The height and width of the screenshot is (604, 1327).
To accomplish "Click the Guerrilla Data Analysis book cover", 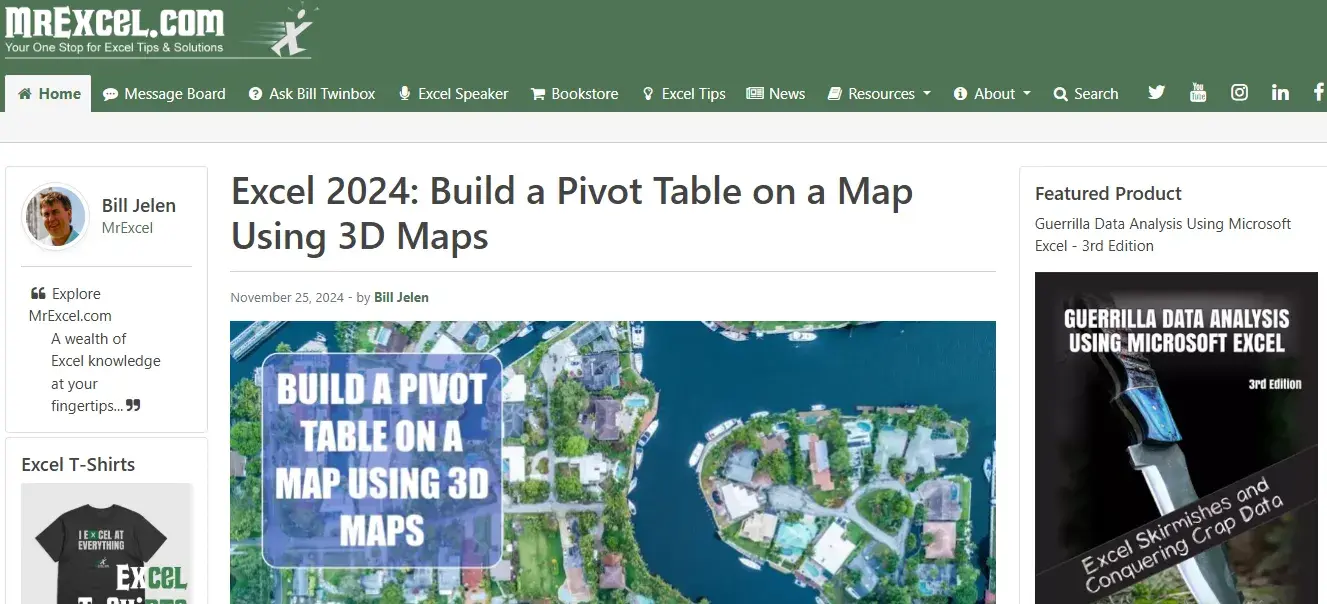I will point(1176,438).
